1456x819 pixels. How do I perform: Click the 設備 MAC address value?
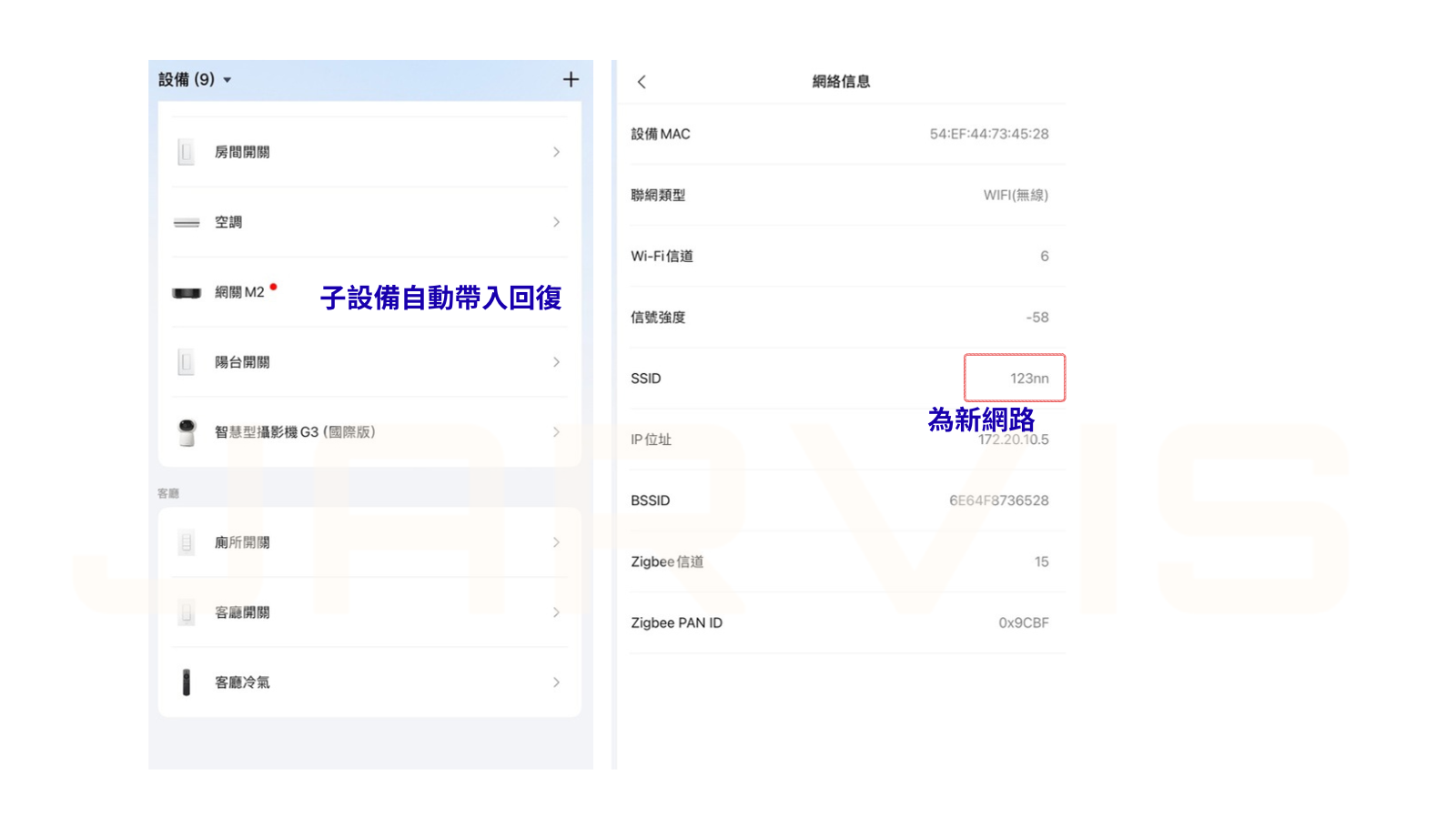pos(988,134)
